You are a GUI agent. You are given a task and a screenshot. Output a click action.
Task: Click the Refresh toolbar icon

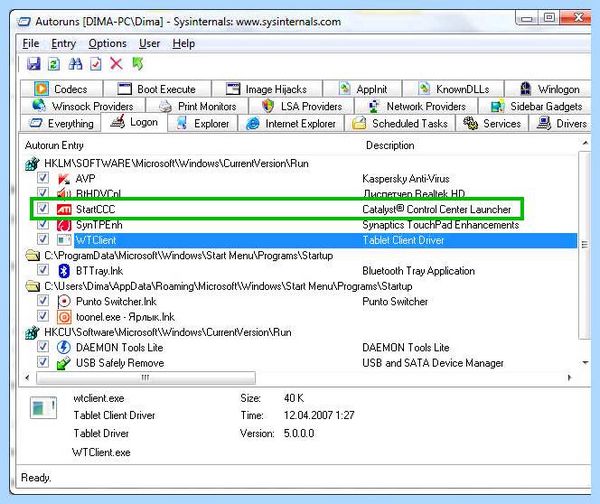point(54,64)
